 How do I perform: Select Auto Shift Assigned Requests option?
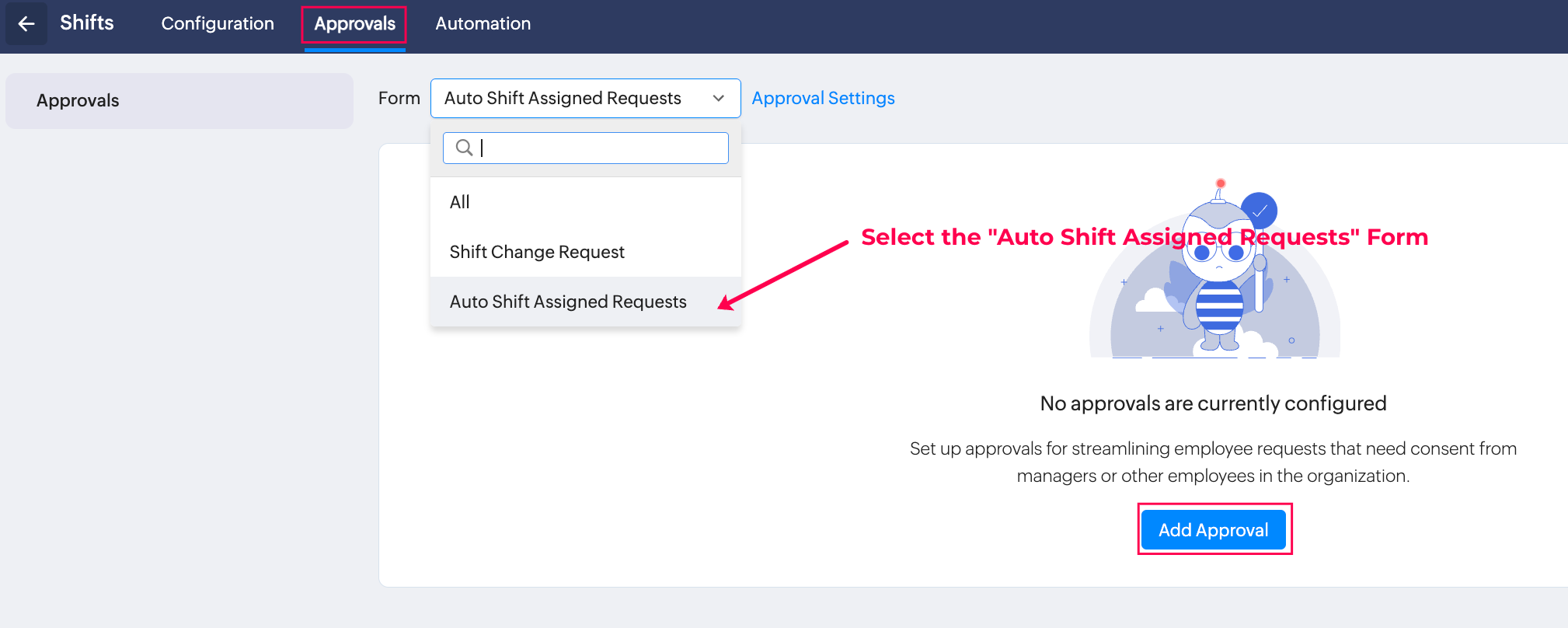pyautogui.click(x=586, y=302)
